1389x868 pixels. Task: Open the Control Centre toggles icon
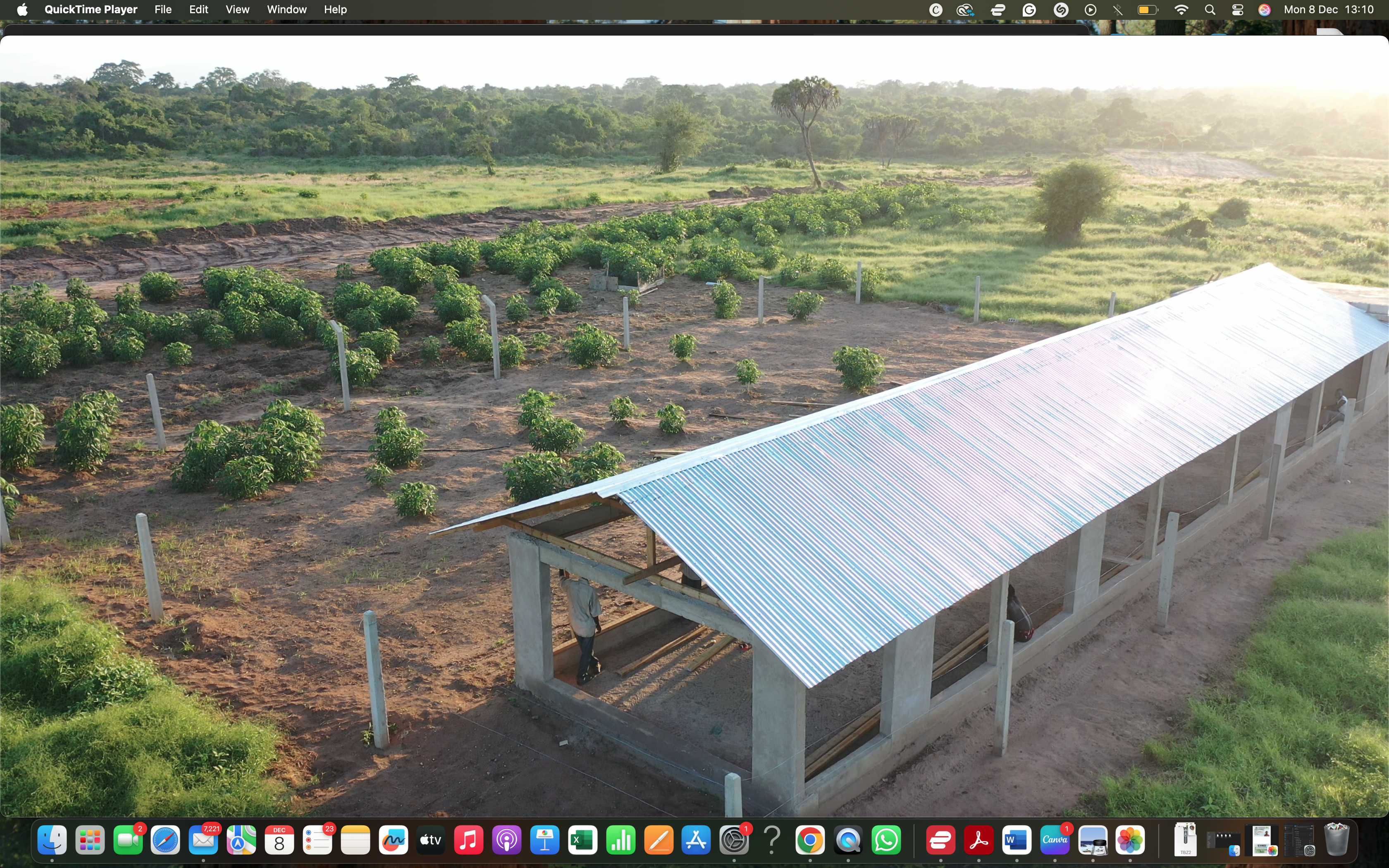[x=1237, y=9]
